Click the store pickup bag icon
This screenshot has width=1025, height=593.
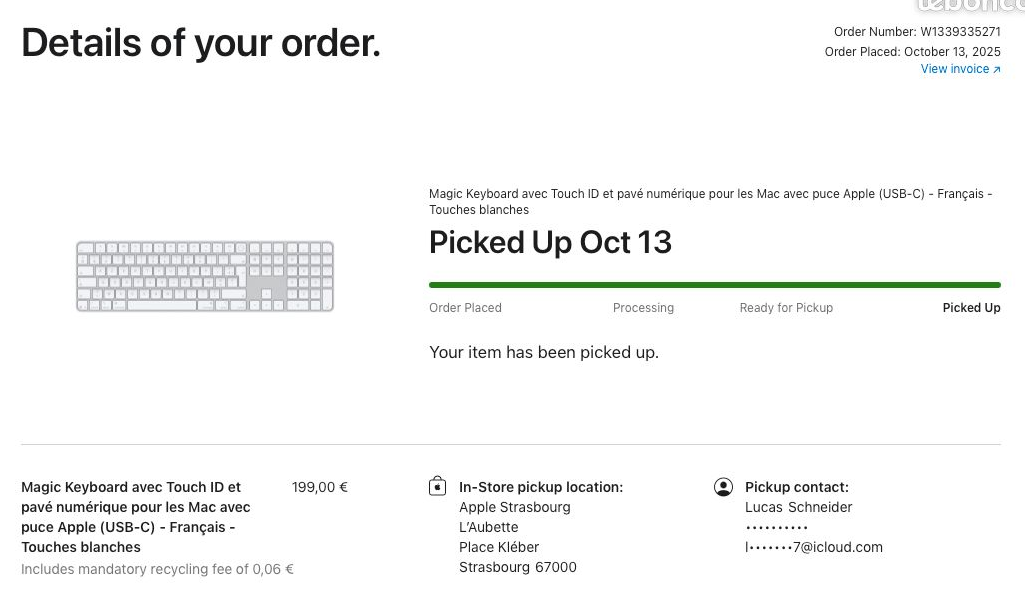click(x=437, y=487)
